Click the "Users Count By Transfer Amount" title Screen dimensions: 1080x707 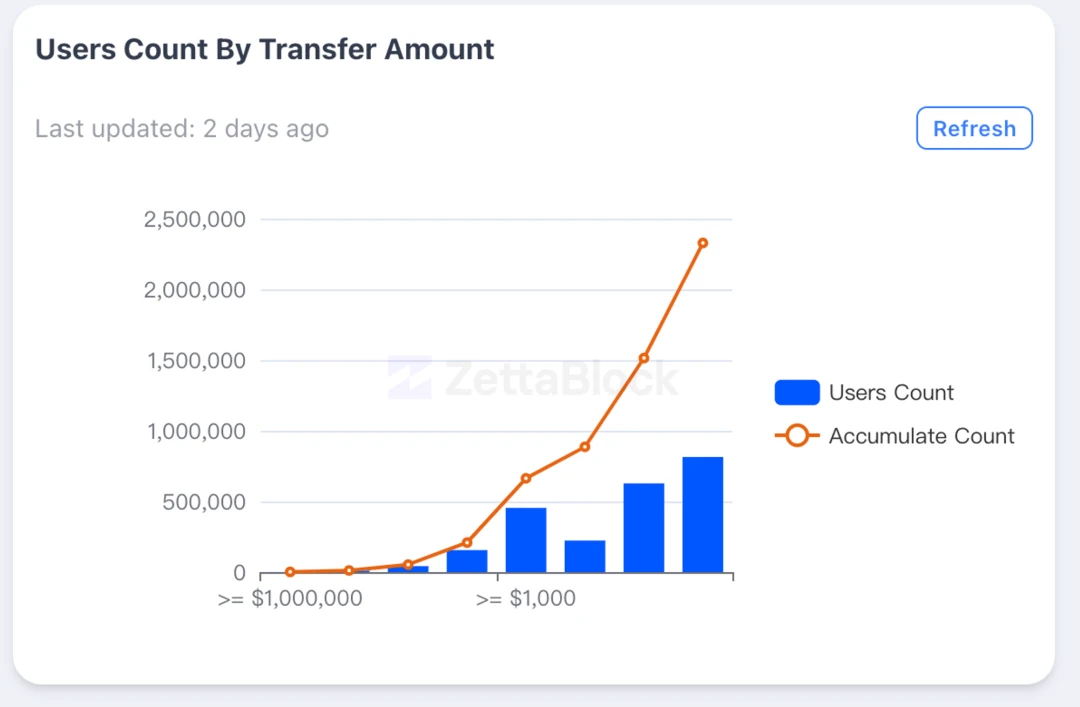[265, 49]
